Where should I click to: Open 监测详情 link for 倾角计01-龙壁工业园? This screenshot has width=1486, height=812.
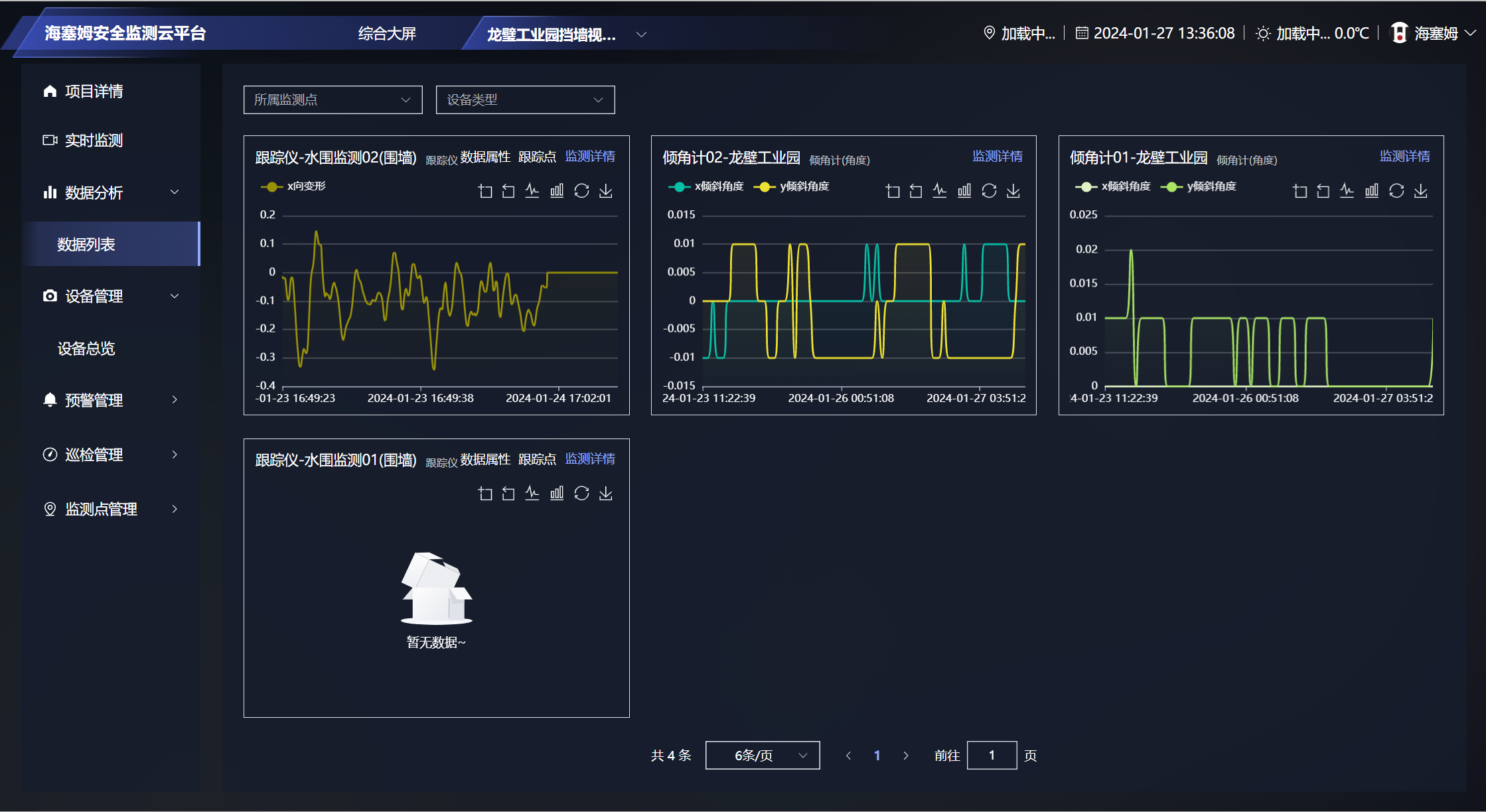point(1405,156)
